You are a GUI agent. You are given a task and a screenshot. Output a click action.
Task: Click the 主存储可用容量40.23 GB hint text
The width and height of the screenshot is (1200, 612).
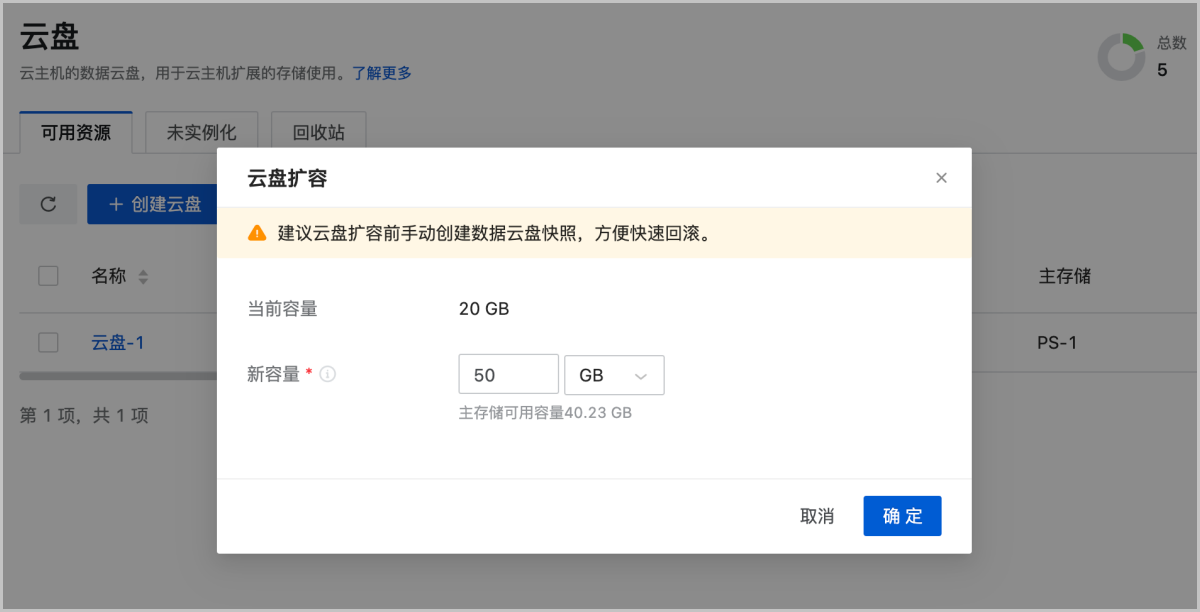tap(545, 412)
